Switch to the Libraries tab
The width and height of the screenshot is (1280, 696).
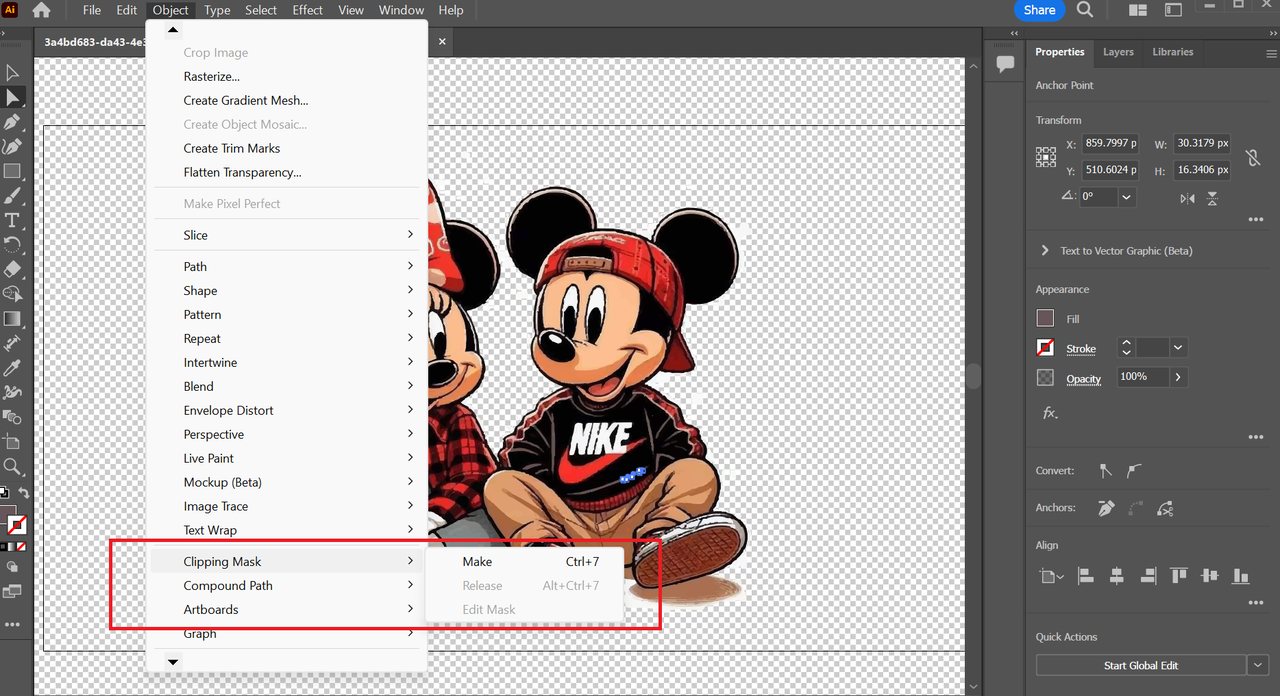click(x=1173, y=52)
